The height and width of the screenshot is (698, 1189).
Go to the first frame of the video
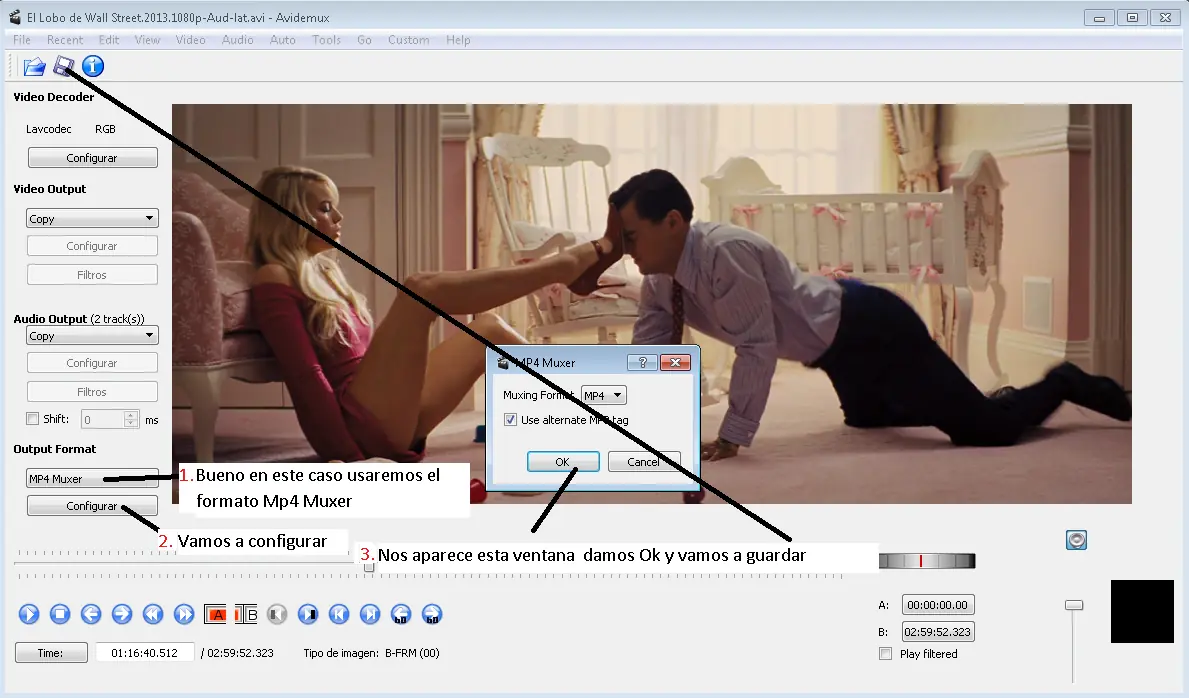click(x=339, y=614)
